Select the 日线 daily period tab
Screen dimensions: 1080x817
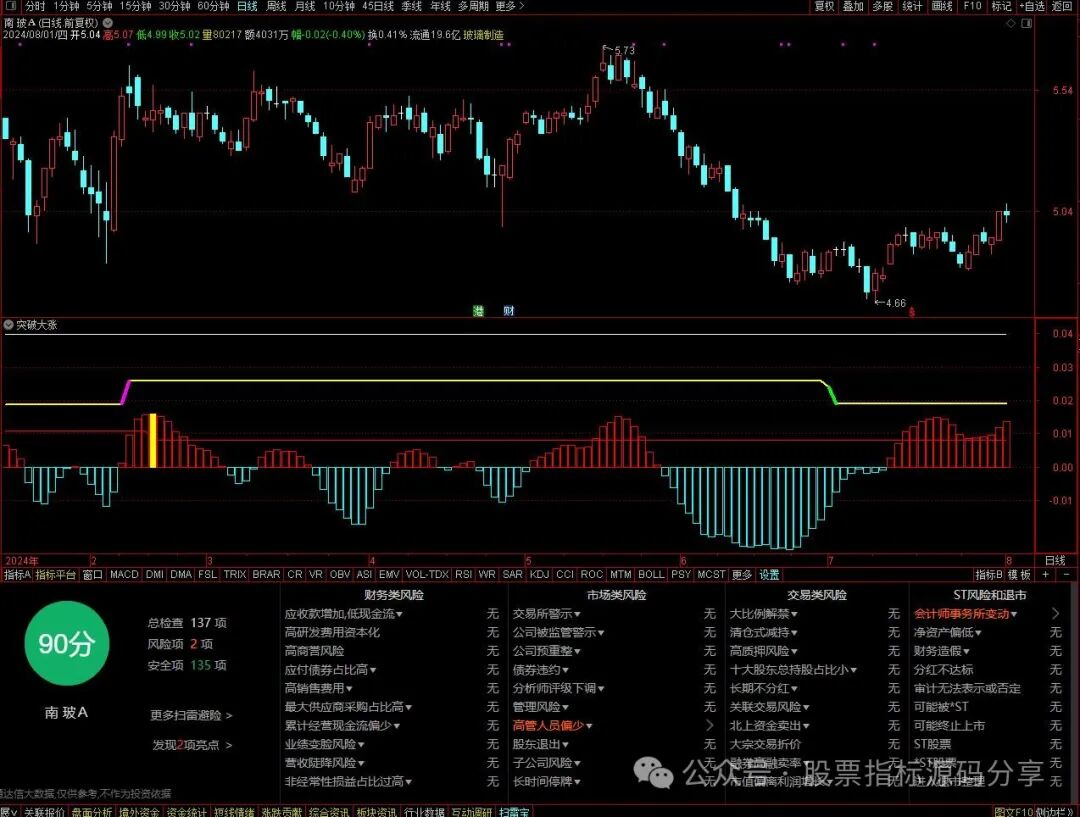click(x=247, y=6)
